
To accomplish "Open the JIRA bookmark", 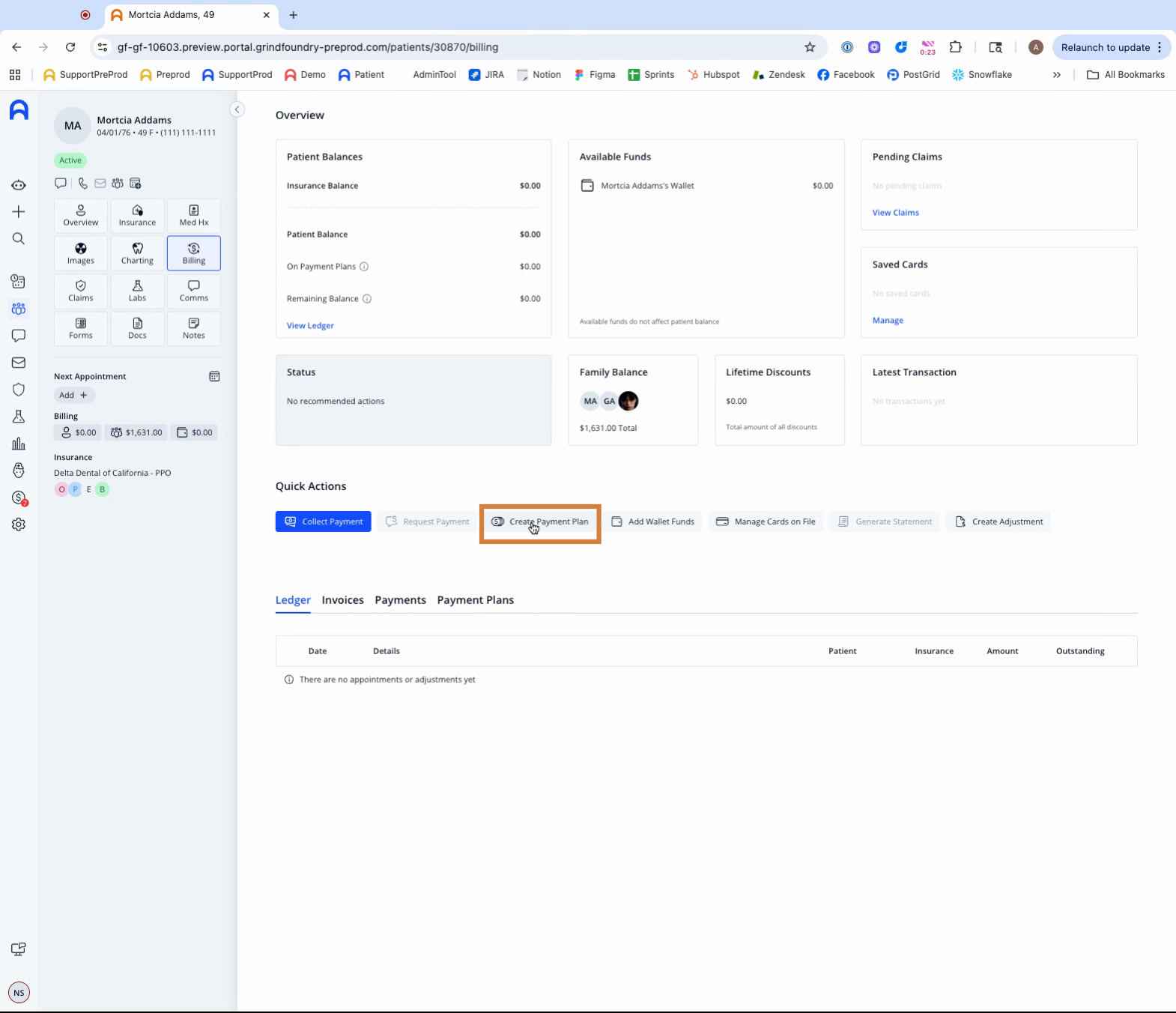I will pyautogui.click(x=487, y=75).
